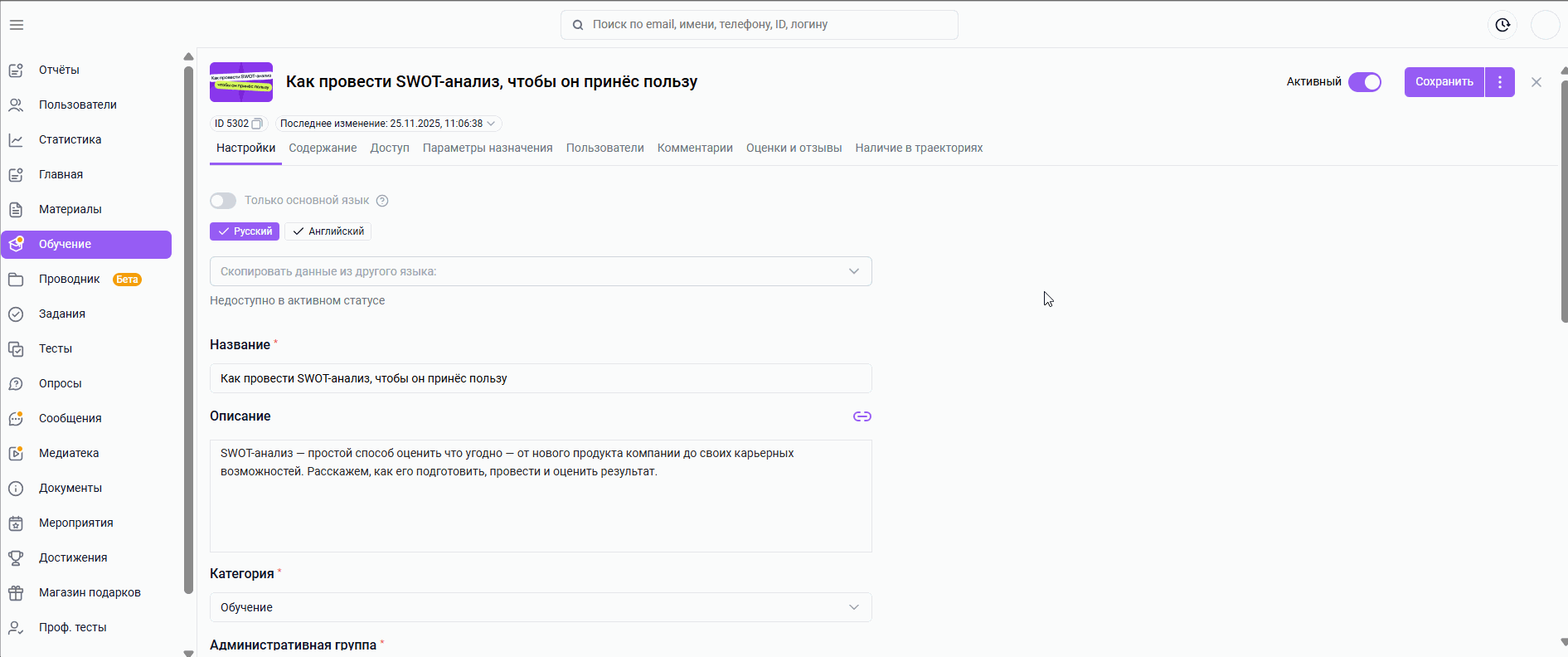Click the Tests (Тесты) icon

click(16, 349)
